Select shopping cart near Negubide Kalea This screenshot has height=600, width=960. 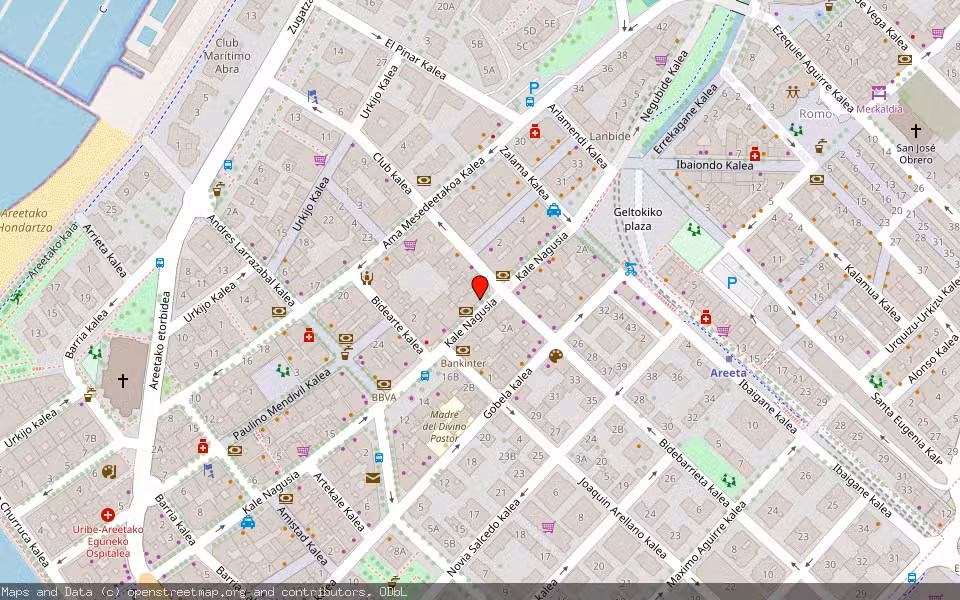point(661,60)
